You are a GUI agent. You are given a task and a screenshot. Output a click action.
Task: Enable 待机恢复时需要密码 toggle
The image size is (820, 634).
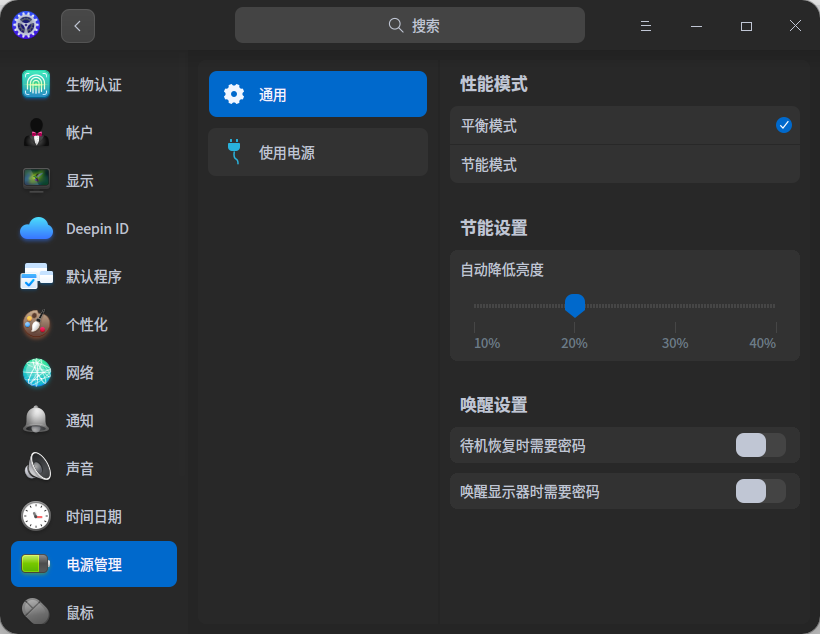tap(762, 445)
